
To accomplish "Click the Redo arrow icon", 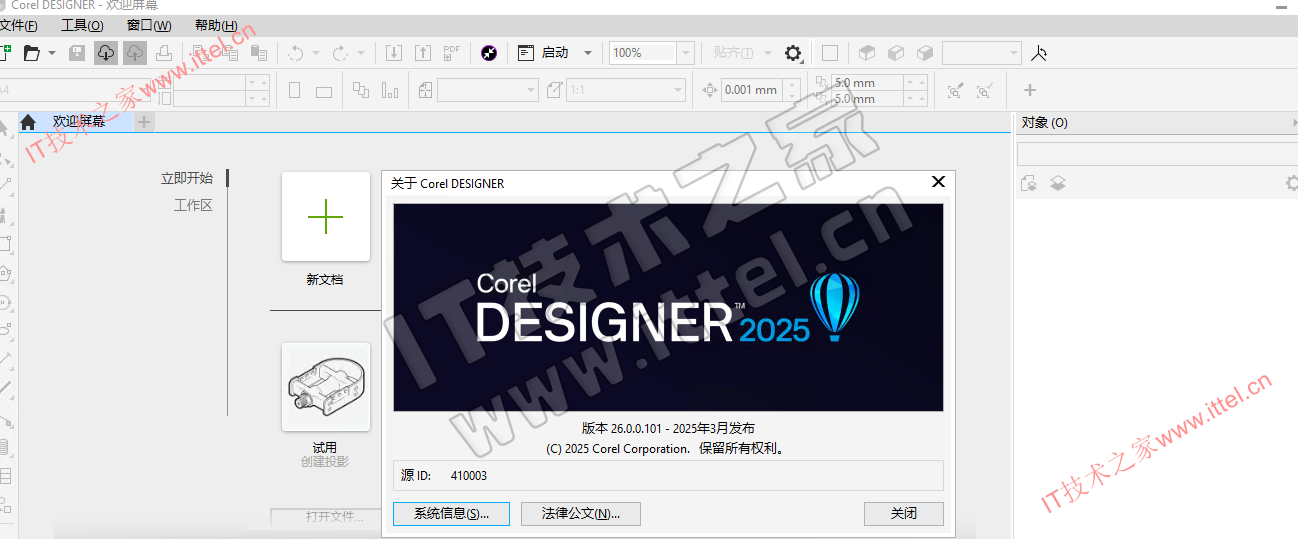I will pyautogui.click(x=340, y=53).
